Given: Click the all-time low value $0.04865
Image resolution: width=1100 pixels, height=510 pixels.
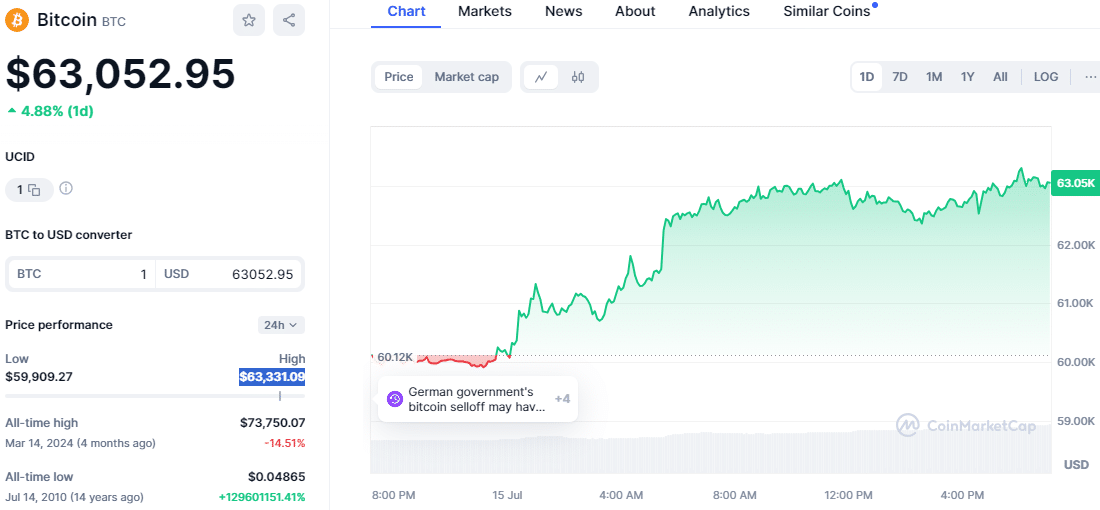Looking at the screenshot, I should coord(276,477).
